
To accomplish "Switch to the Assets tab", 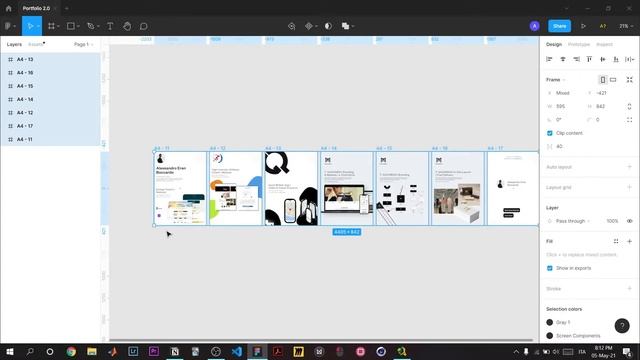I will [x=36, y=44].
